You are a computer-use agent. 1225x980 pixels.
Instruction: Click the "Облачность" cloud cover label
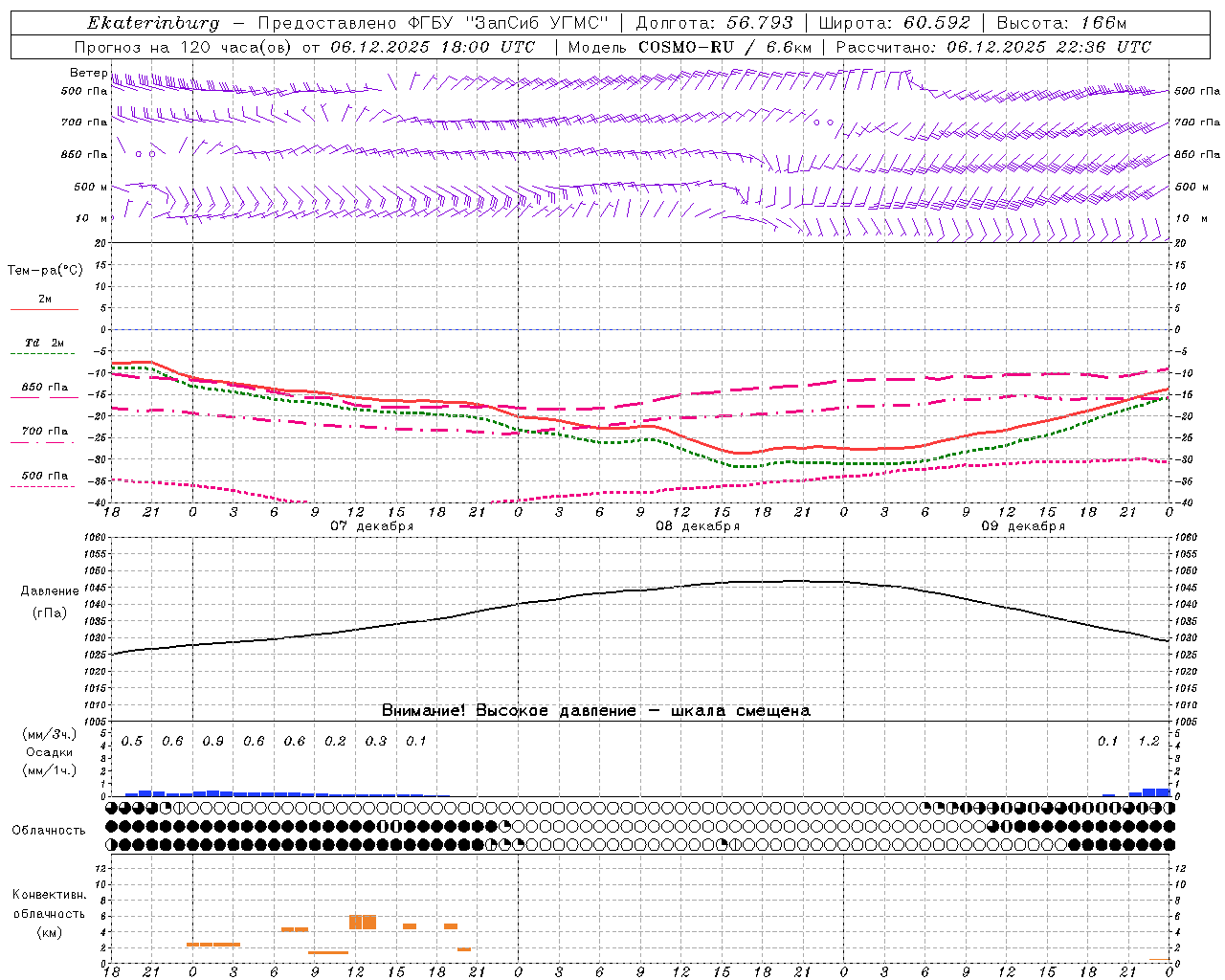coord(49,831)
